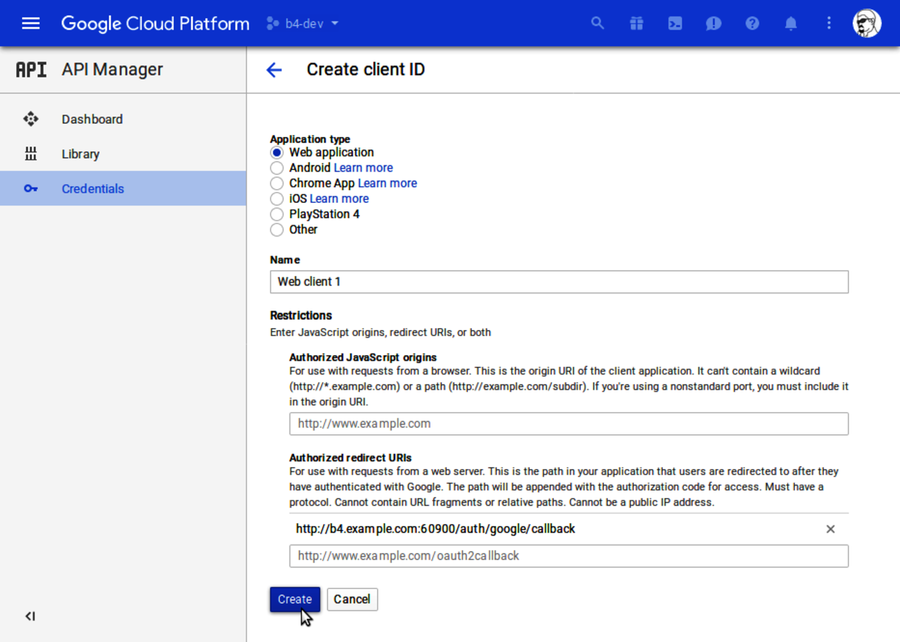Image resolution: width=900 pixels, height=642 pixels.
Task: Go back using the blue back arrow
Action: tap(274, 70)
